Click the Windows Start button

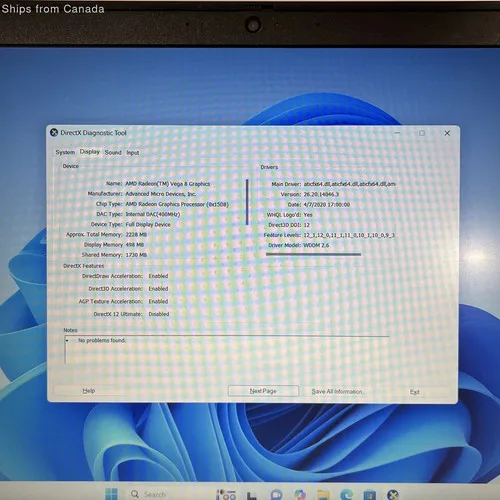(x=111, y=494)
